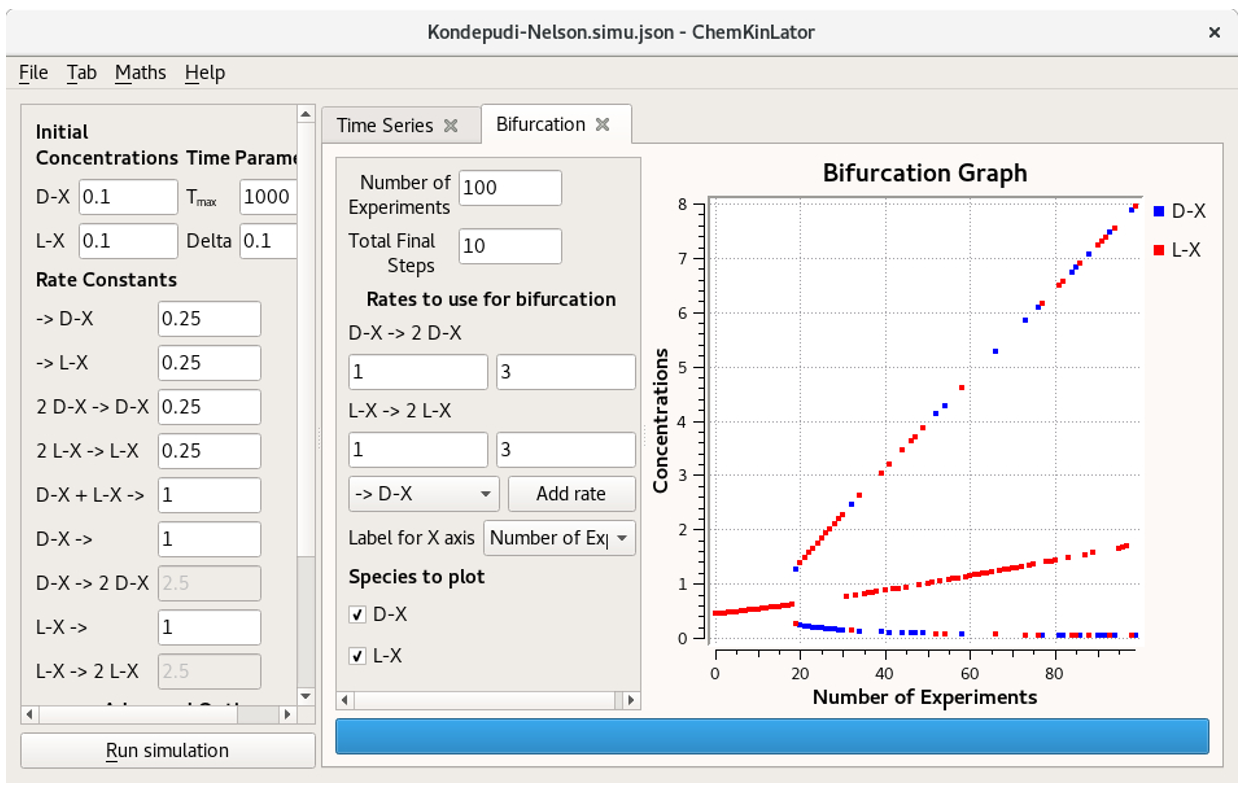Close the Time Series tab
Image resolution: width=1244 pixels, height=791 pixels.
[x=452, y=125]
